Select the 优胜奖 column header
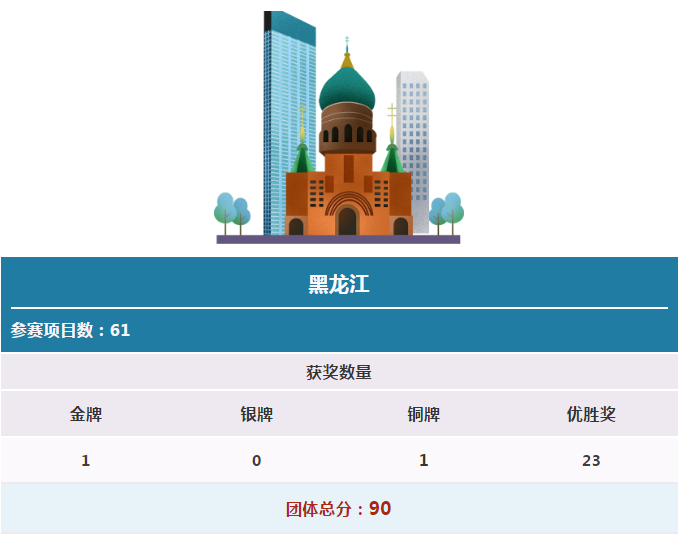Screen dimensions: 679x548 591,415
